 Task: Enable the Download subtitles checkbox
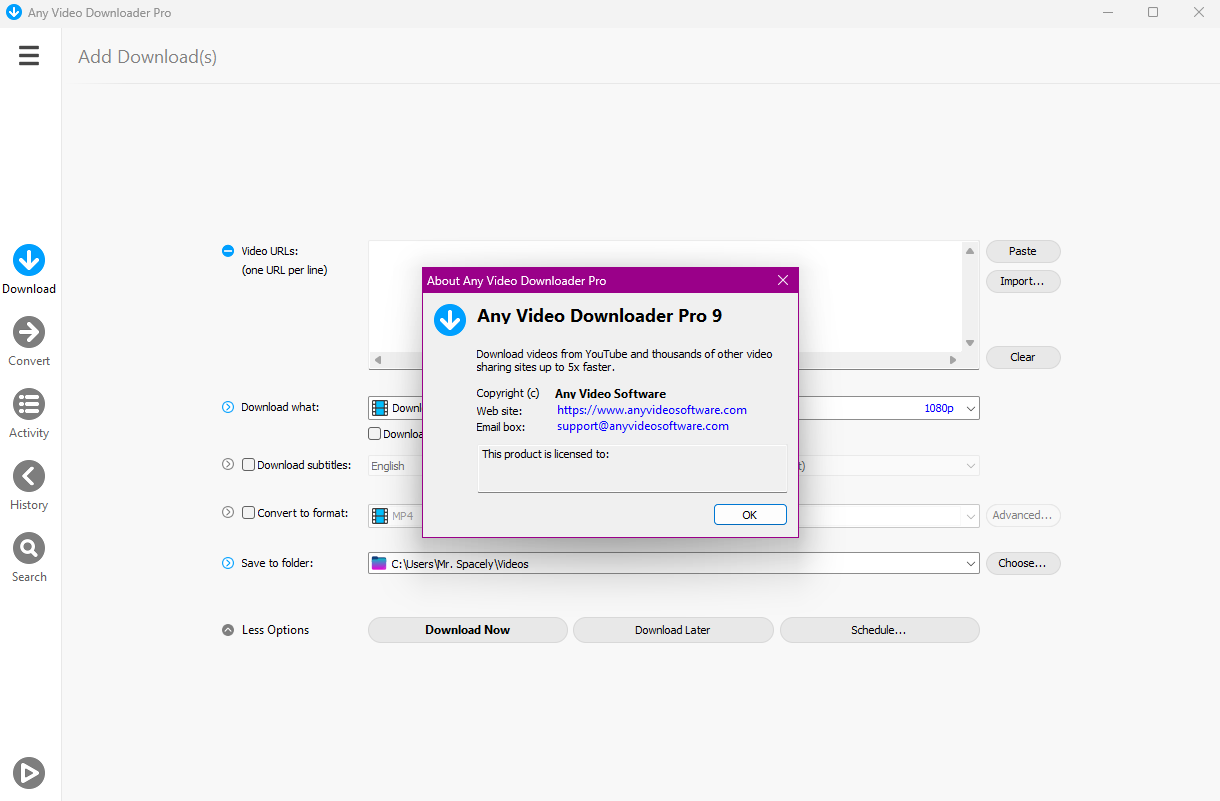249,465
